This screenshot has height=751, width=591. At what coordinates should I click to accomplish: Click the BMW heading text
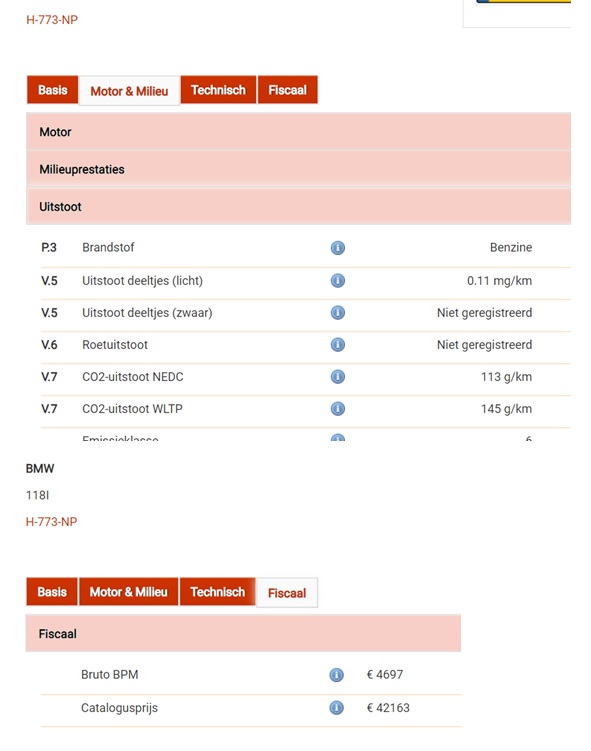[40, 468]
